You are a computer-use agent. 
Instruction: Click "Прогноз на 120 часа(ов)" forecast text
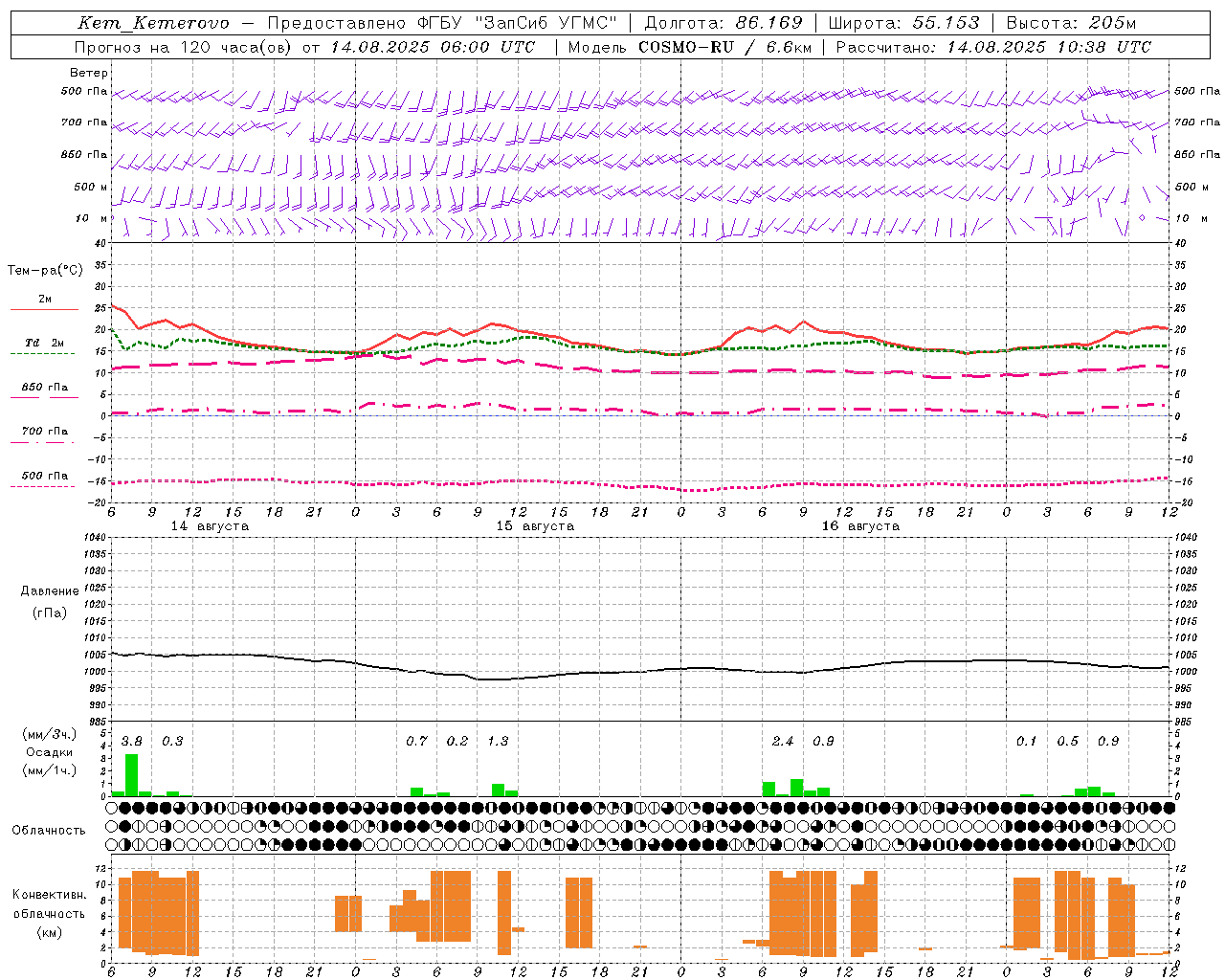185,47
